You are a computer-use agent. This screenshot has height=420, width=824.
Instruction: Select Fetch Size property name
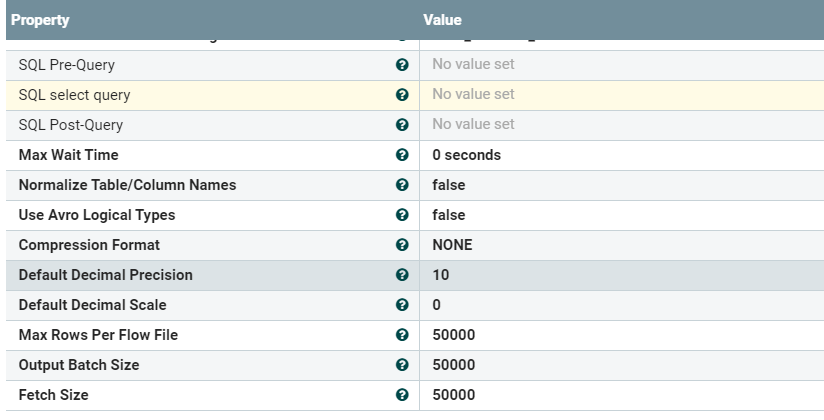coord(54,394)
